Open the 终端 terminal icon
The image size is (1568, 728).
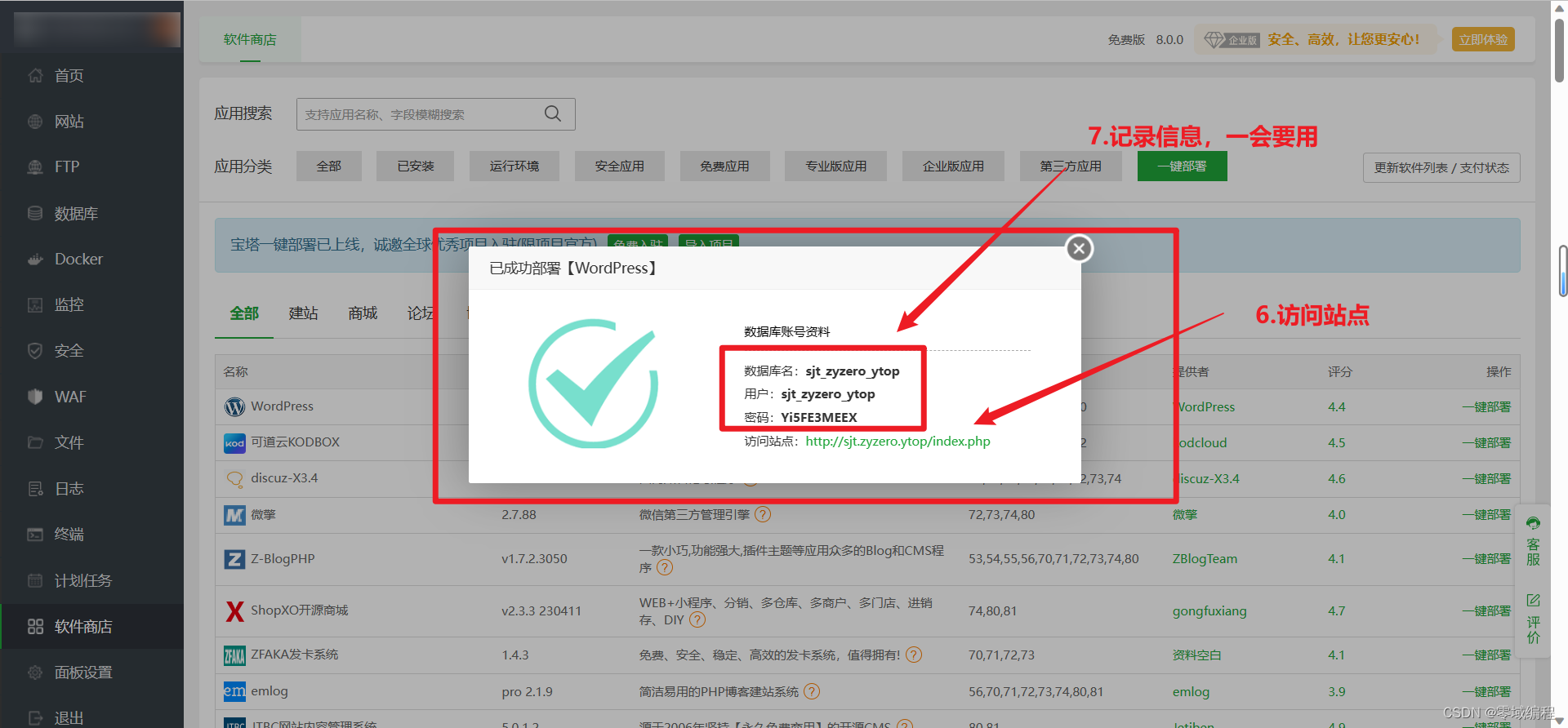[x=35, y=535]
